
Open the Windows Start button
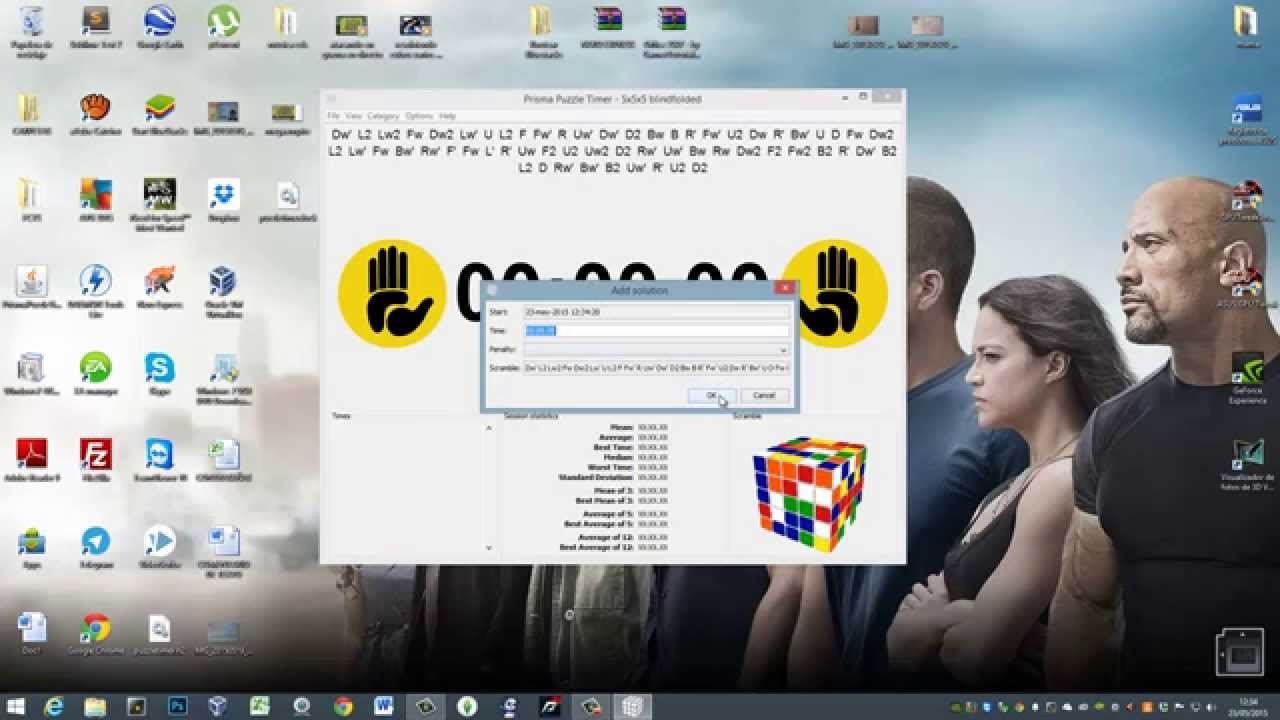pos(18,706)
